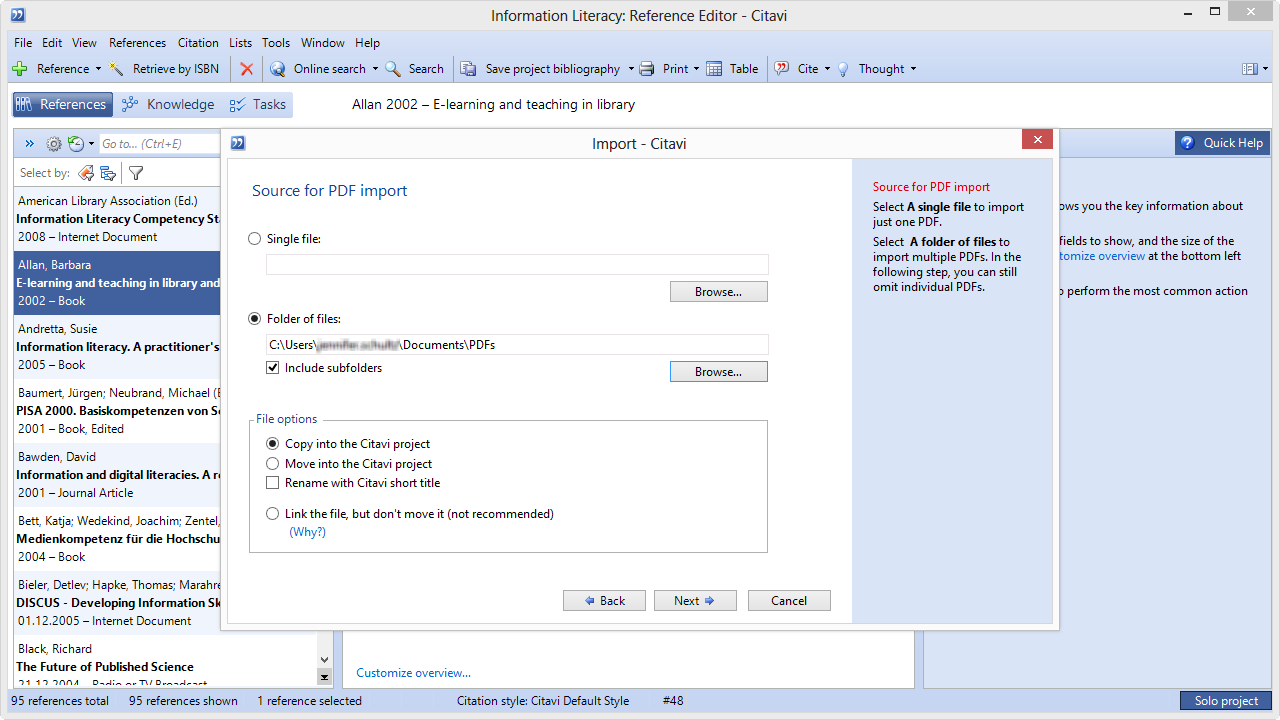
Task: Select Copy into the Citavi project option
Action: [273, 444]
